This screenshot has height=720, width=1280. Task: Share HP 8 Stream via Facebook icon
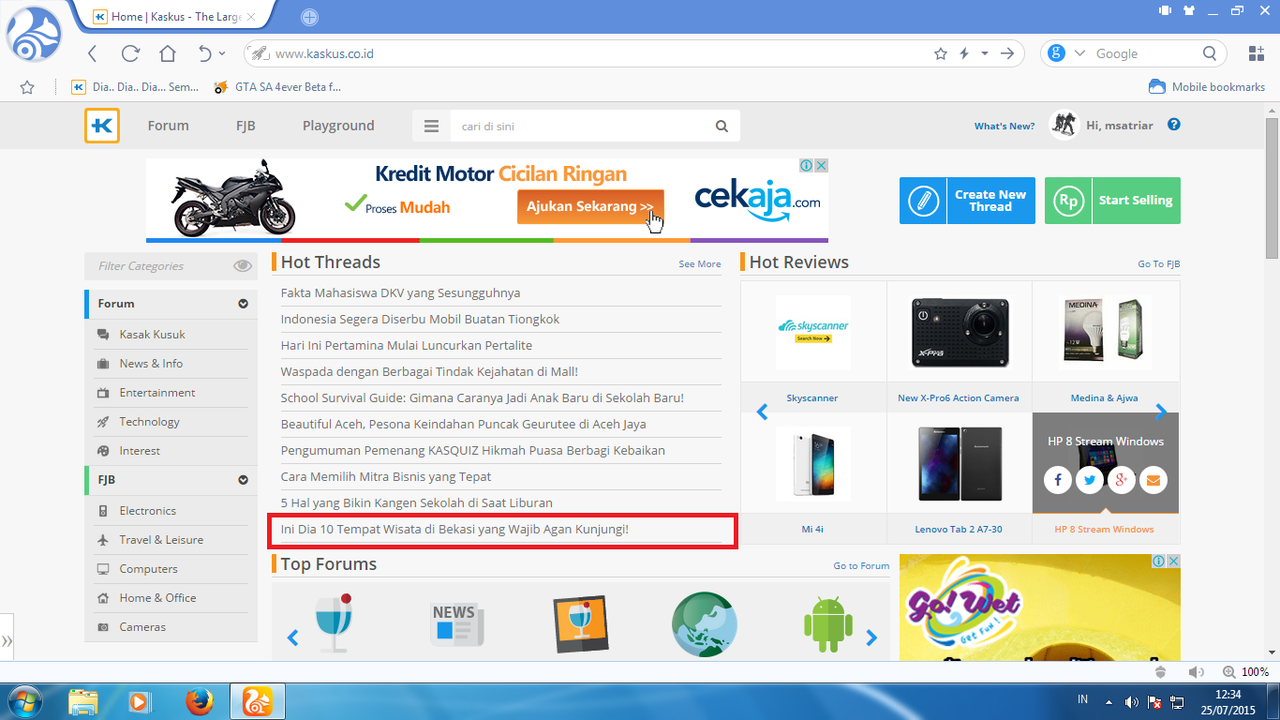tap(1057, 480)
